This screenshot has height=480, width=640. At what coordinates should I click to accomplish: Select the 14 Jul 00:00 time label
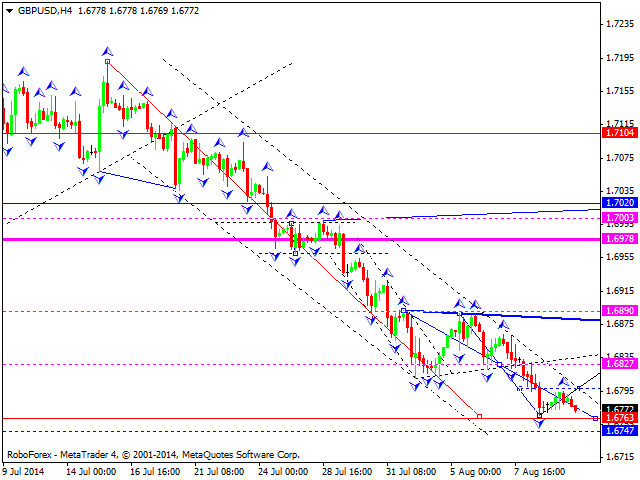click(91, 470)
